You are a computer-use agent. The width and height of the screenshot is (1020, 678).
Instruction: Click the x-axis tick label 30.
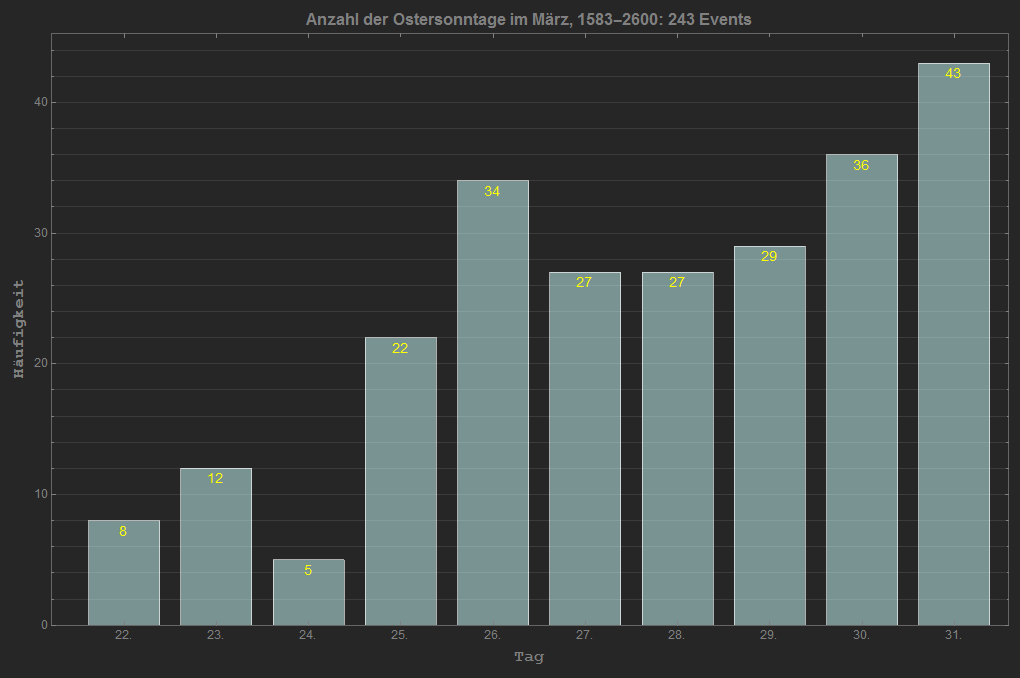[861, 635]
